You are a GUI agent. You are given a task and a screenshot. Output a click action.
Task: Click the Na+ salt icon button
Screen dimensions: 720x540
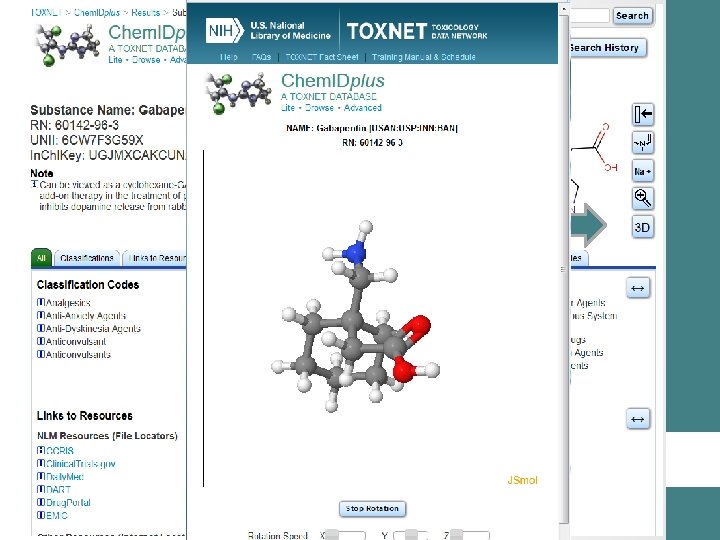pos(643,171)
